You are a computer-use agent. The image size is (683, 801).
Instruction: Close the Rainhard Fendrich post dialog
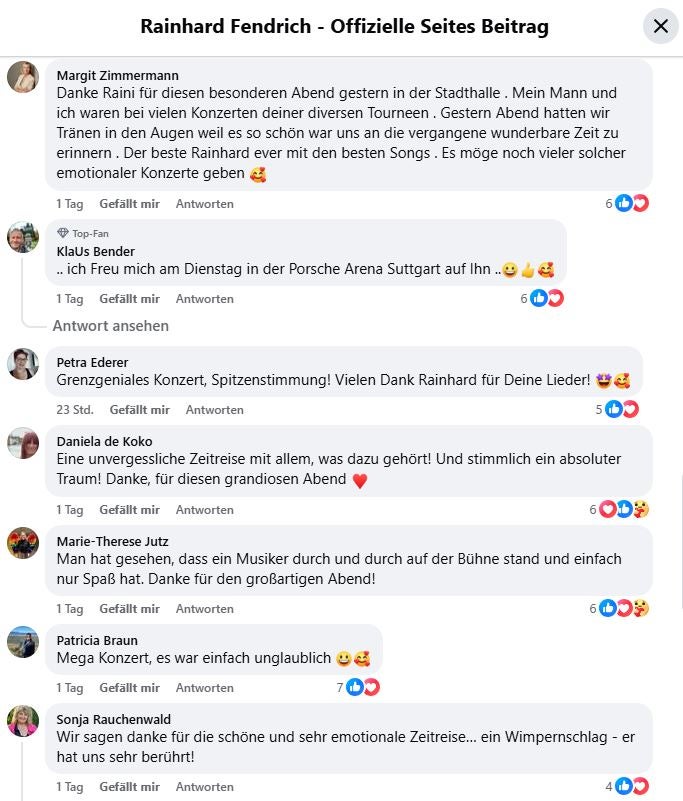pos(659,26)
